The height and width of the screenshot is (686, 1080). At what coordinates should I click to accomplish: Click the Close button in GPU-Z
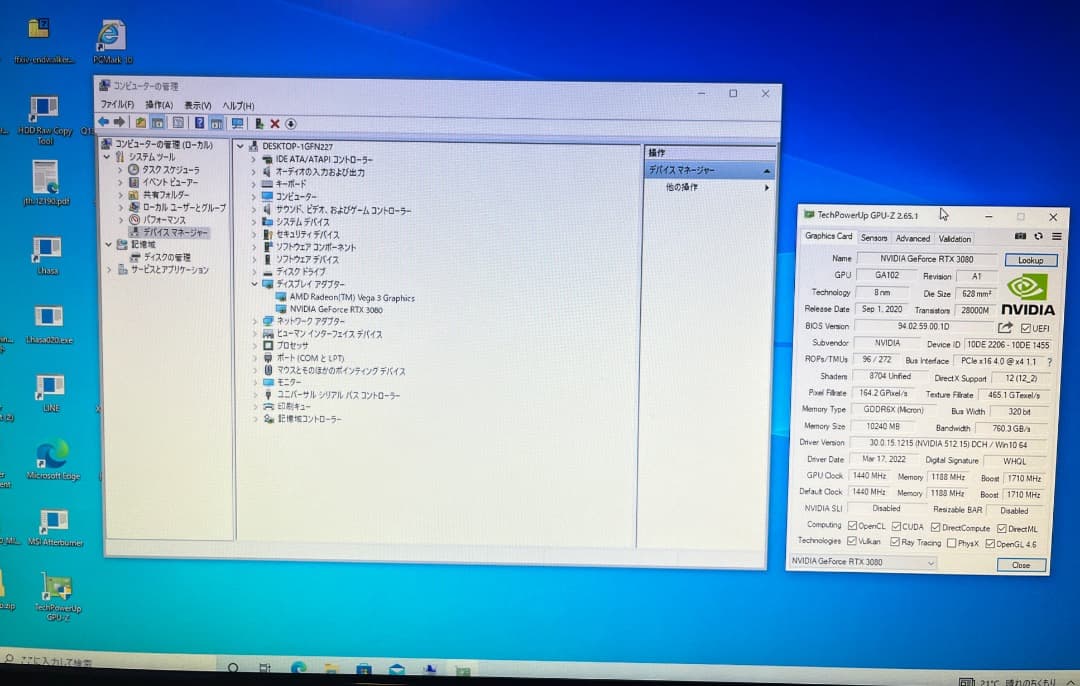(x=1020, y=565)
